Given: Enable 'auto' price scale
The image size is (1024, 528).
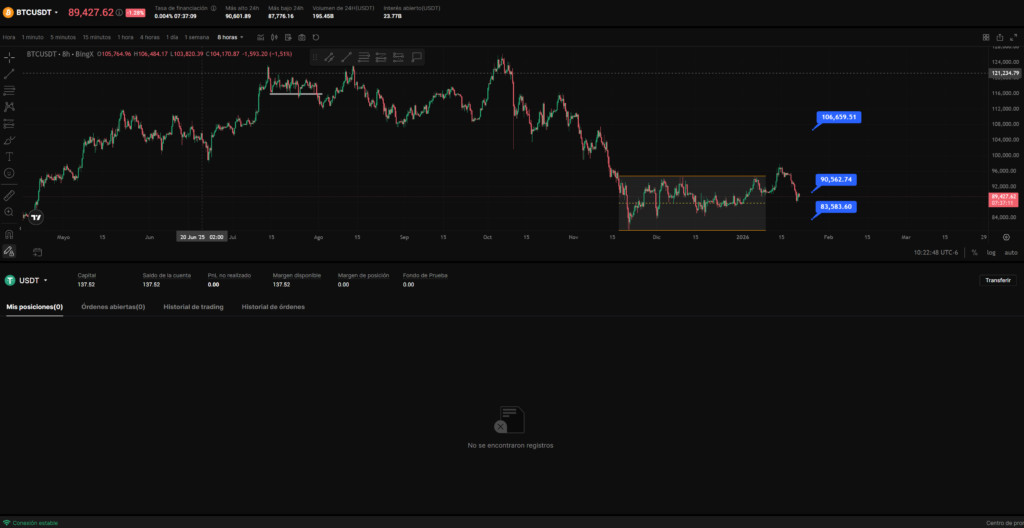Looking at the screenshot, I should (1010, 252).
